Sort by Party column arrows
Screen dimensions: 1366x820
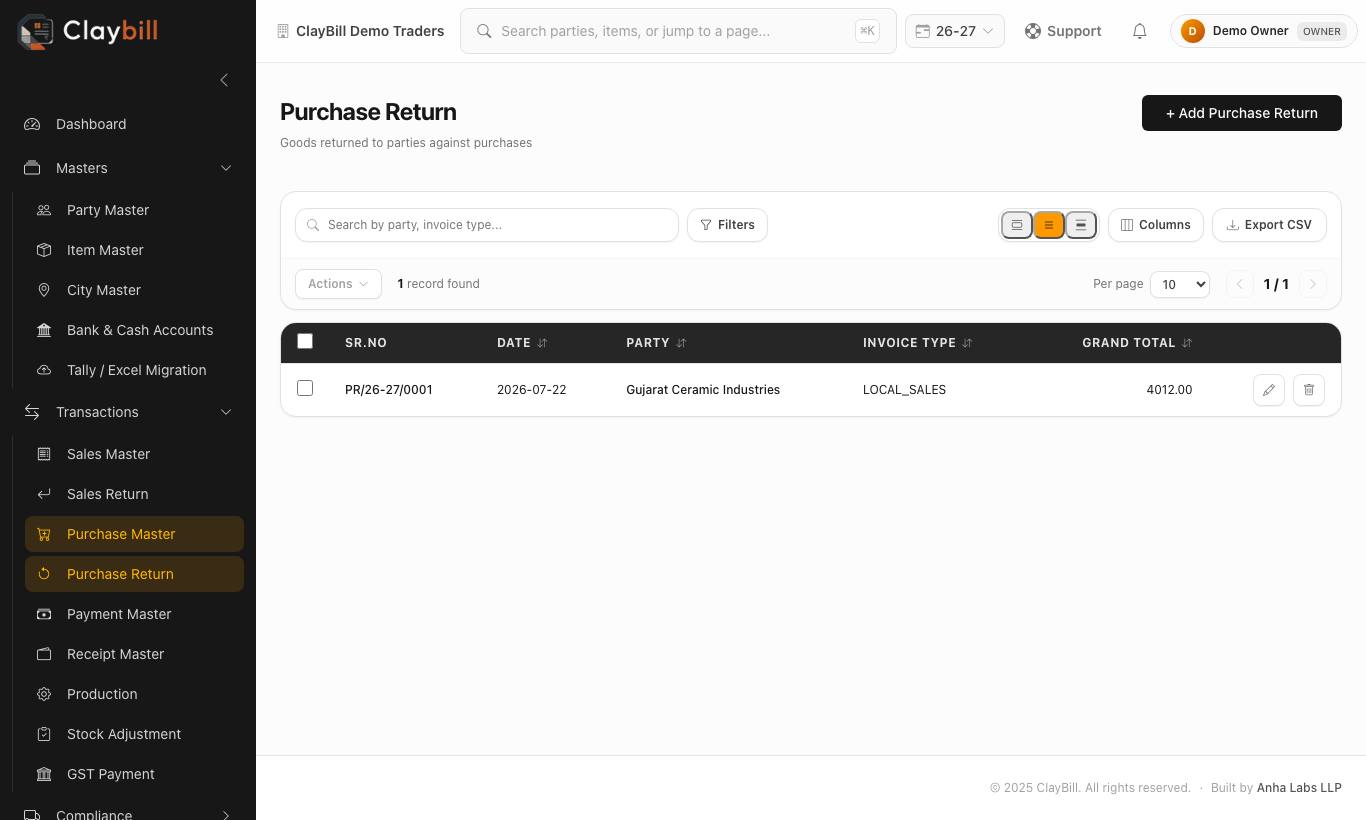point(681,343)
